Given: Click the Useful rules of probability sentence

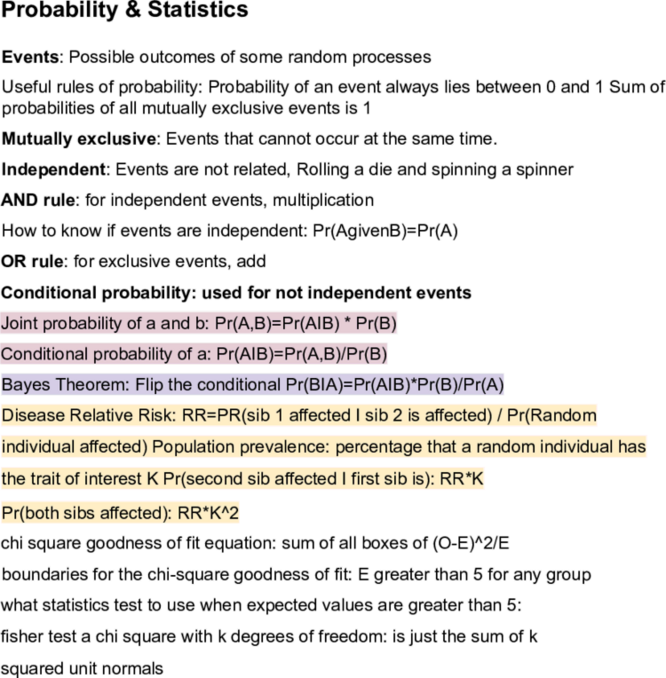Looking at the screenshot, I should tap(333, 98).
